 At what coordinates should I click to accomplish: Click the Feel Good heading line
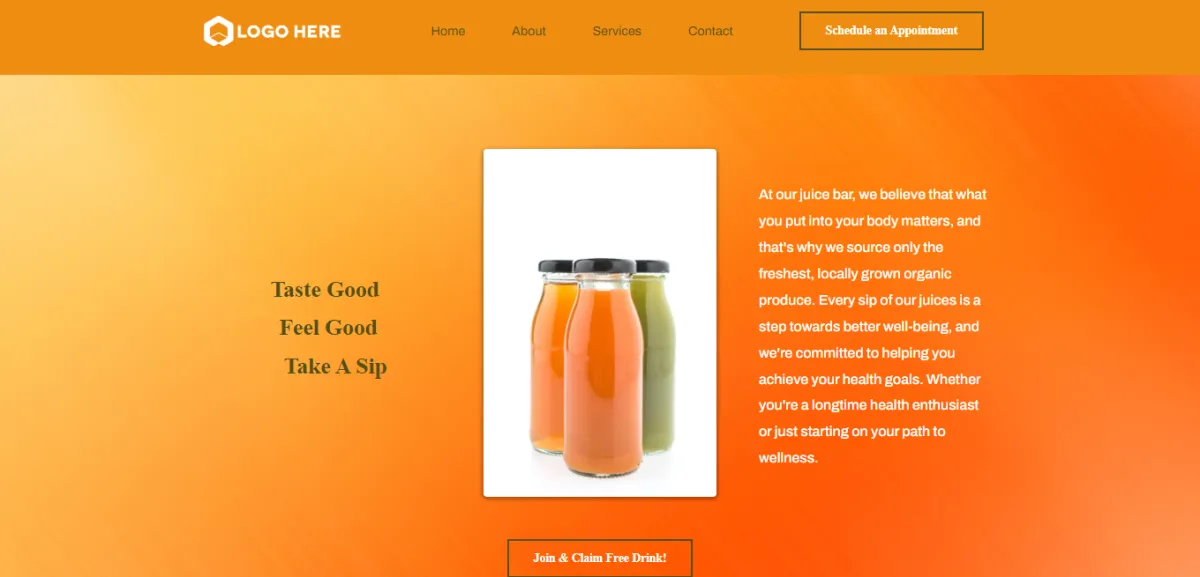pos(328,328)
